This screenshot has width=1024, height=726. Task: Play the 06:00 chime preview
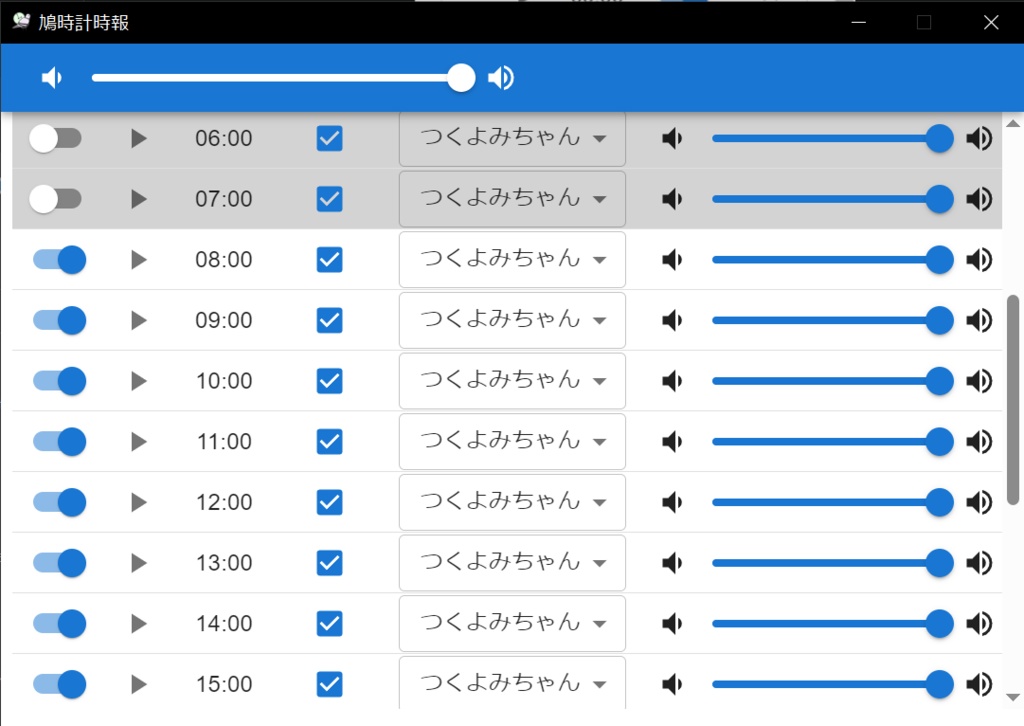coord(138,138)
